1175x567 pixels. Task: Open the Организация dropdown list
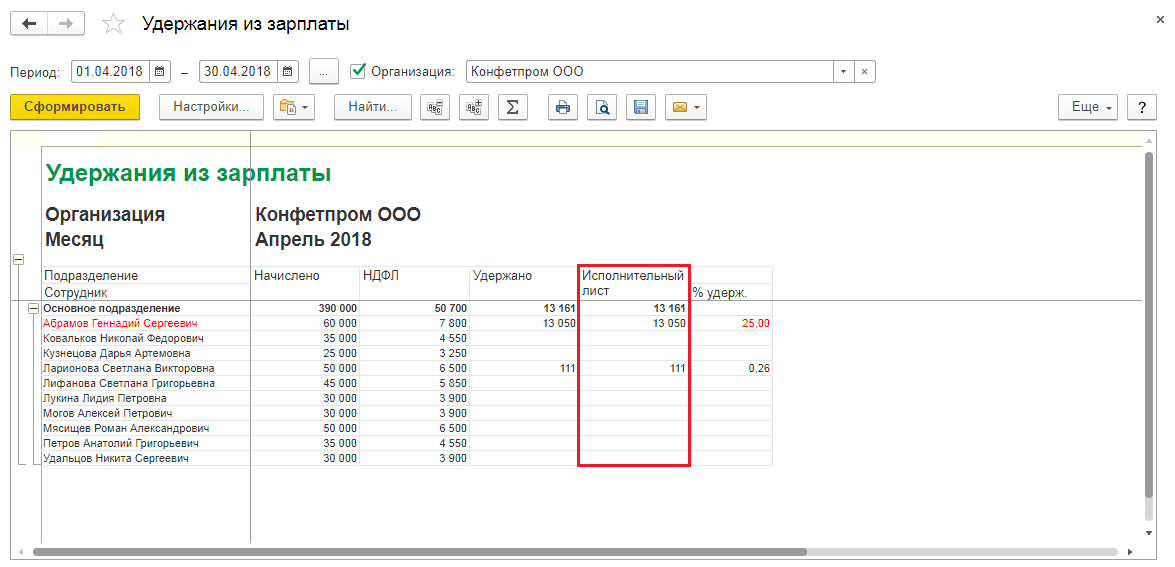pos(843,72)
